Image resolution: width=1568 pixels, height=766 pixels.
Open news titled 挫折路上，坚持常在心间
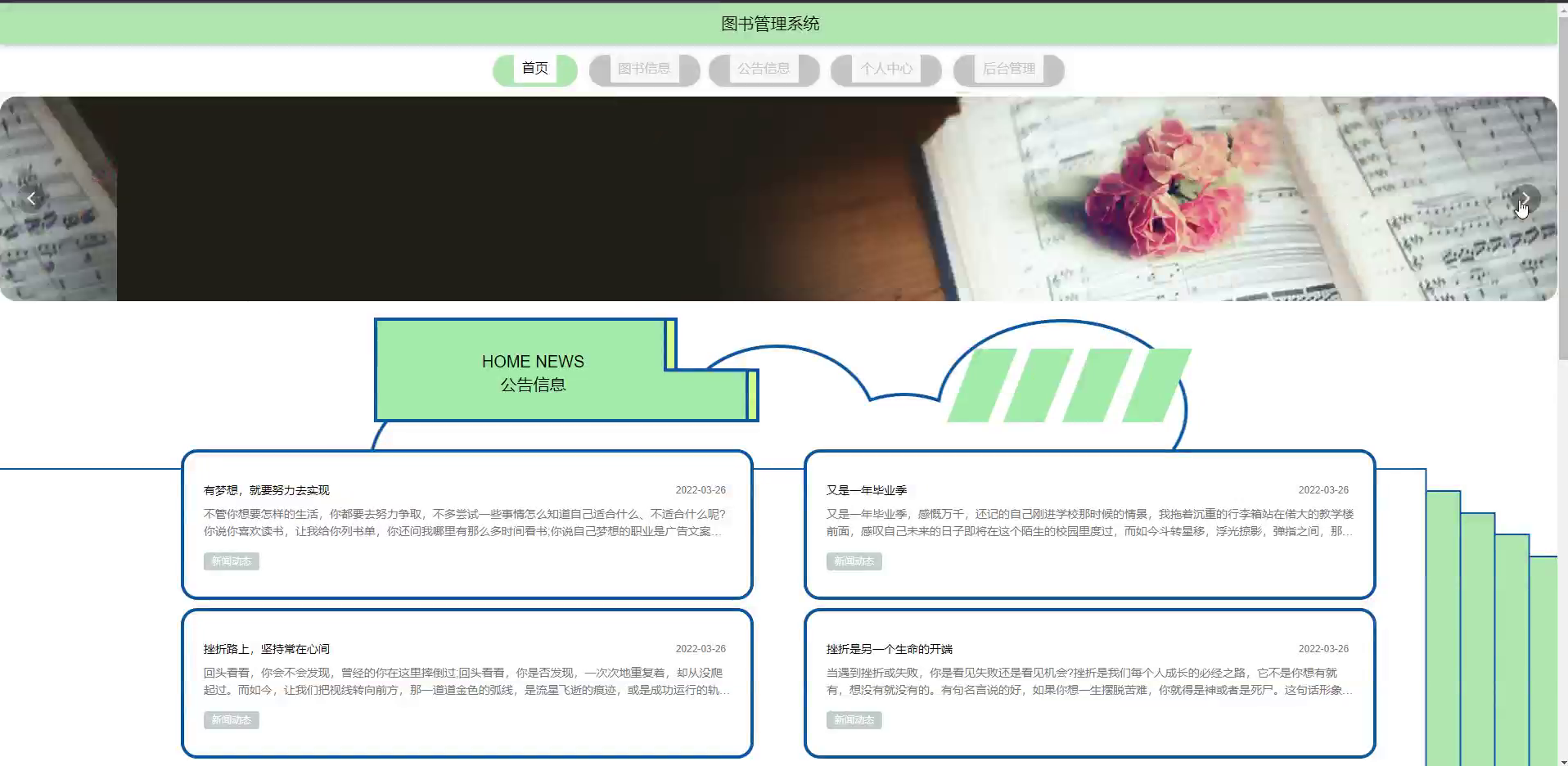coord(266,649)
